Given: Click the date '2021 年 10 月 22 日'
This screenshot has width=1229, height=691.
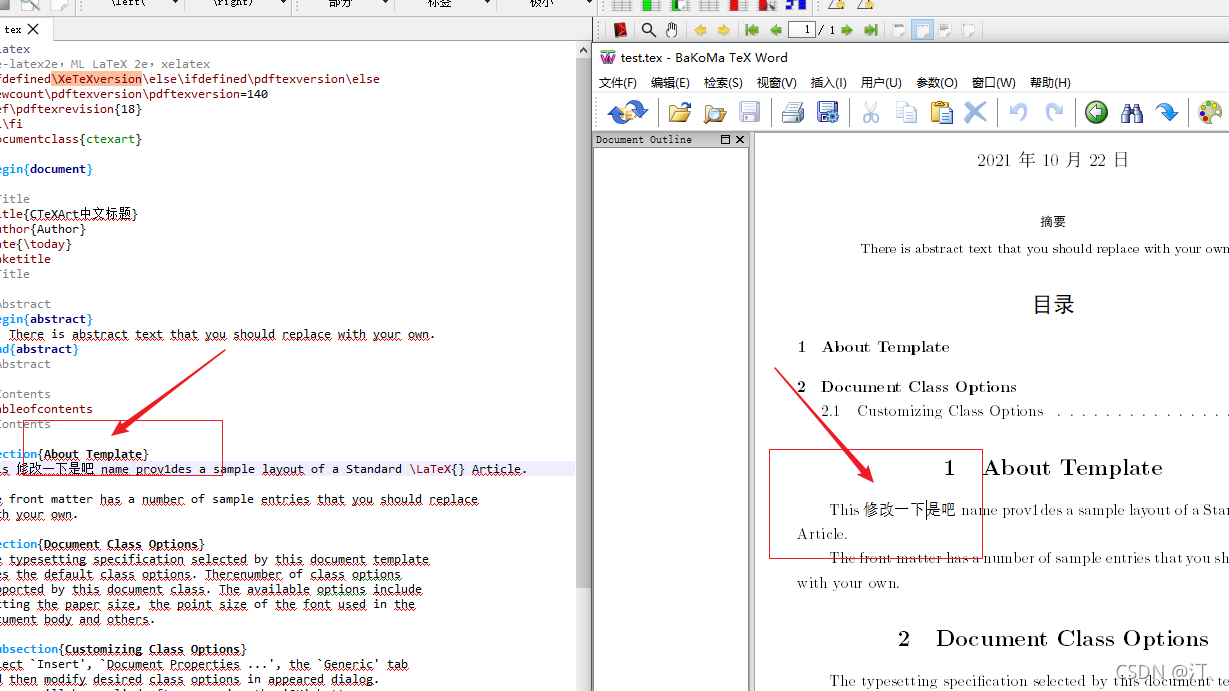Looking at the screenshot, I should [x=1053, y=160].
